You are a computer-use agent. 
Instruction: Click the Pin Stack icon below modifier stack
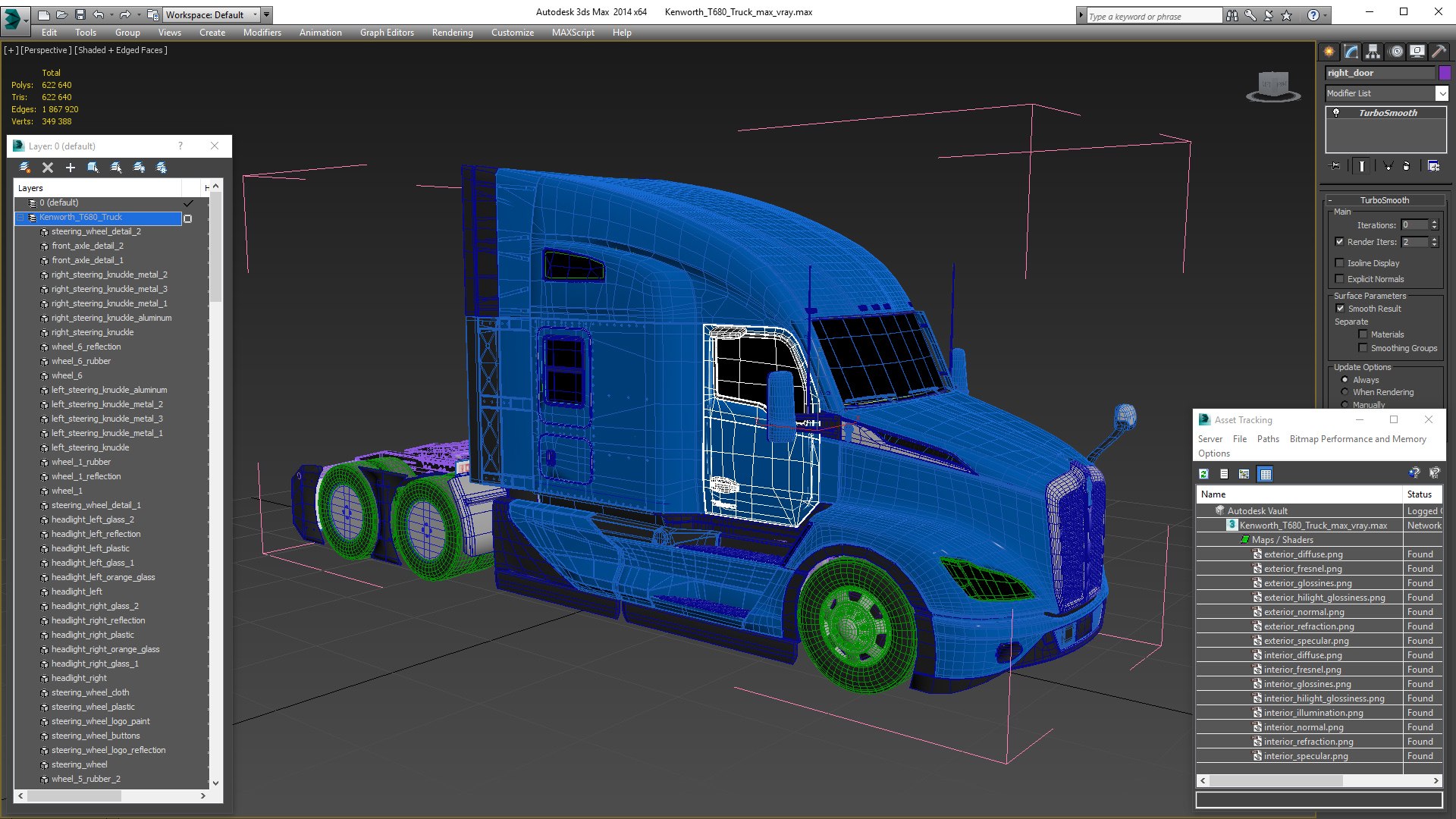(1335, 166)
